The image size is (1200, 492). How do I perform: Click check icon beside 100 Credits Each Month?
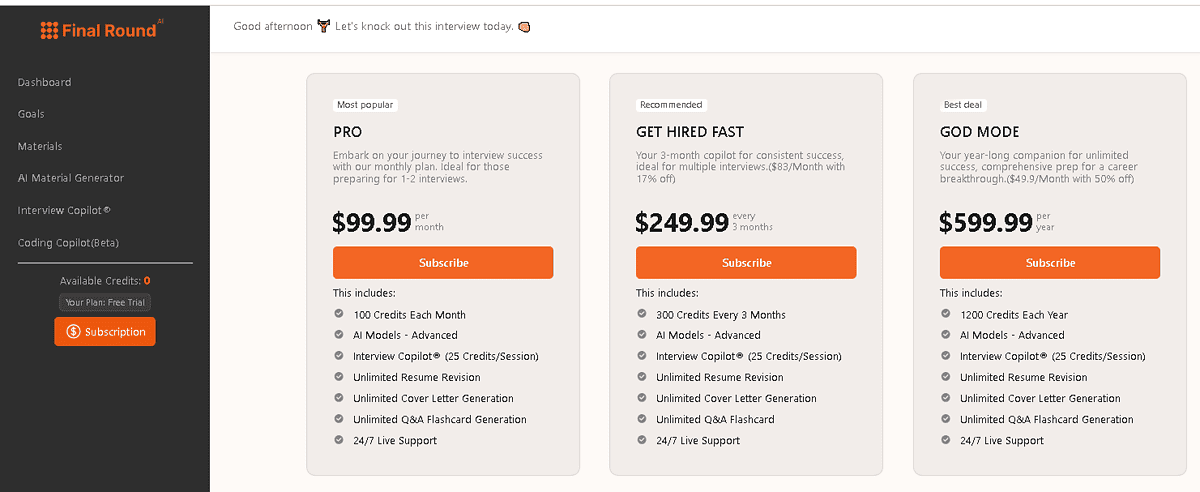pos(339,314)
